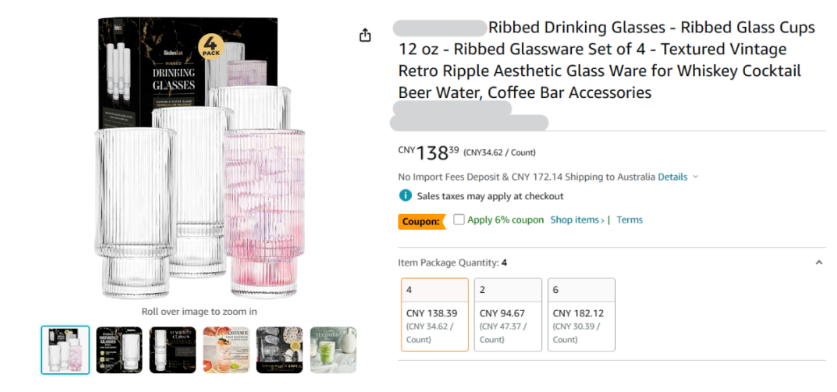Click the blue sales tax info icon
The image size is (837, 392).
(x=405, y=196)
